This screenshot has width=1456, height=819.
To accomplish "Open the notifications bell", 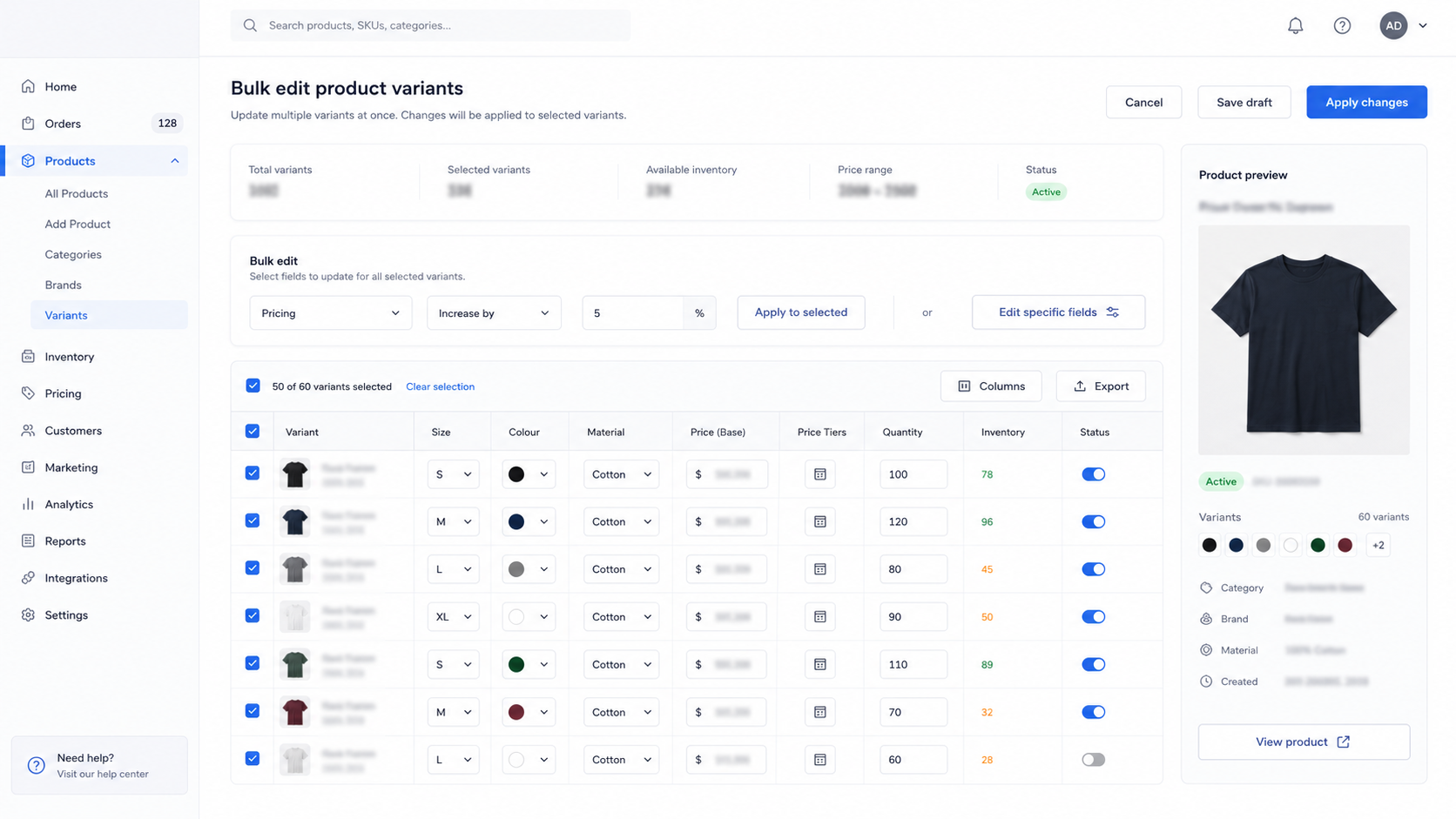I will [x=1295, y=26].
